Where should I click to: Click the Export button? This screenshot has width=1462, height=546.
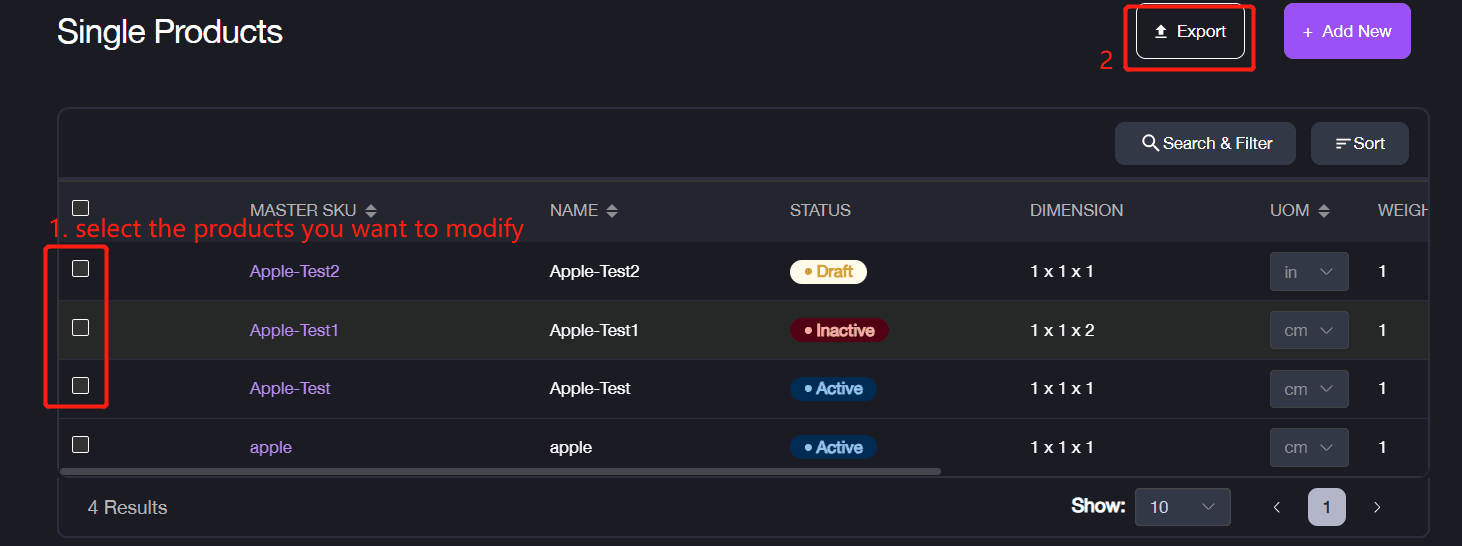point(1190,32)
